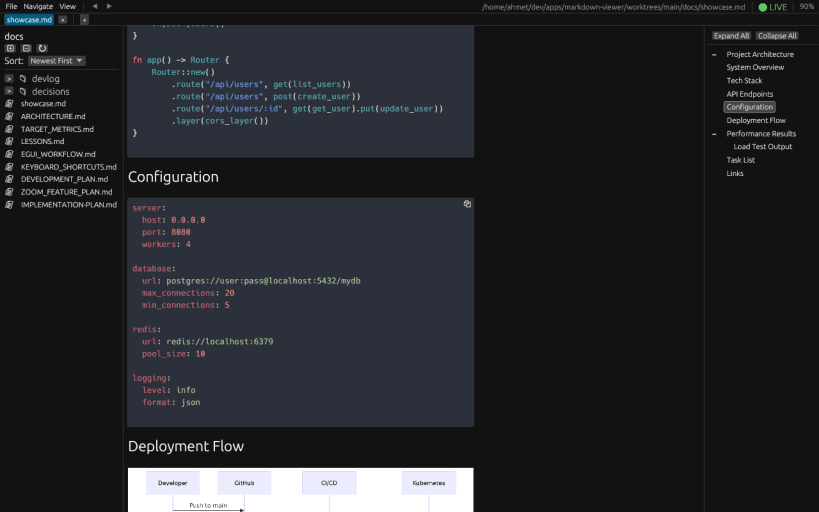Image resolution: width=819 pixels, height=512 pixels.
Task: Click Collapse All in the outline panel
Action: point(777,36)
